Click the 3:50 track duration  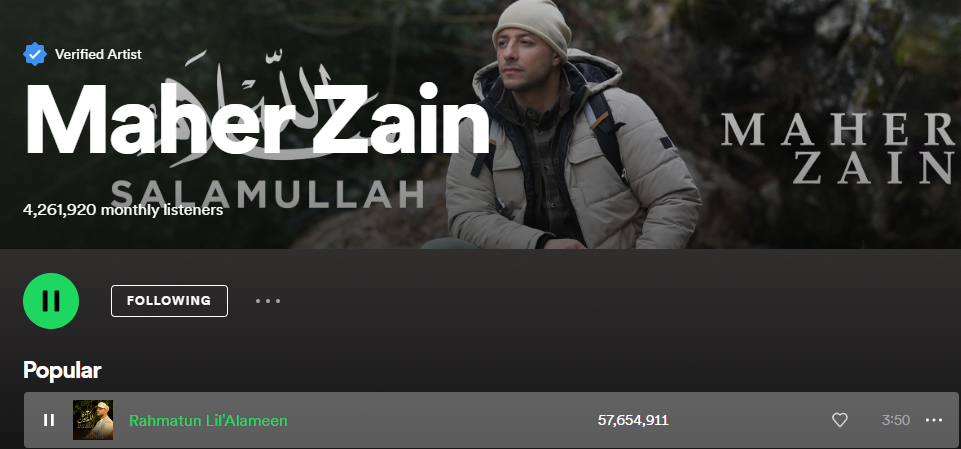pyautogui.click(x=895, y=420)
